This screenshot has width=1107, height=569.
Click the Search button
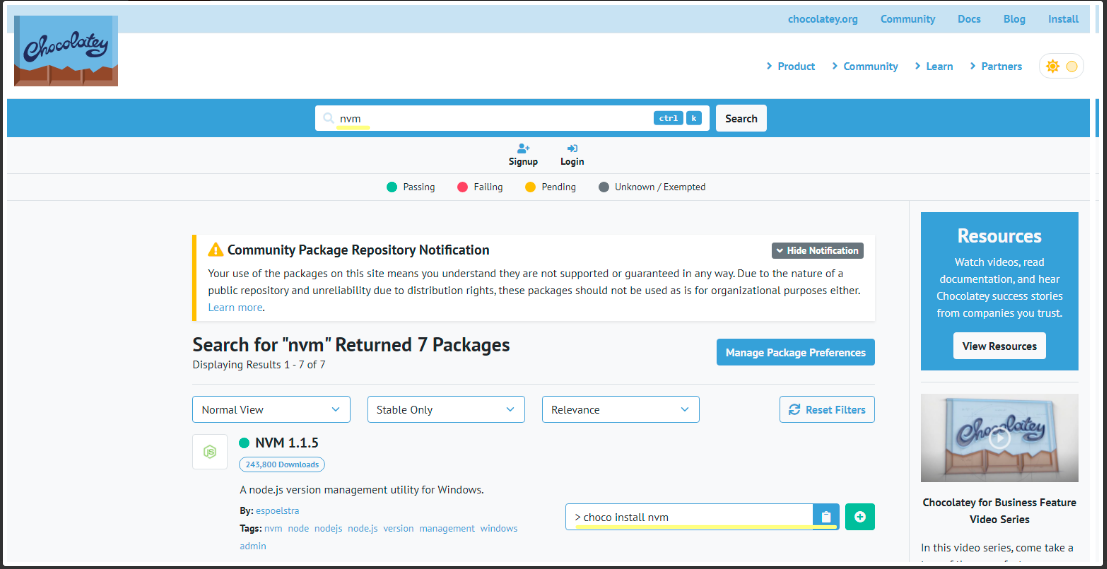(741, 119)
